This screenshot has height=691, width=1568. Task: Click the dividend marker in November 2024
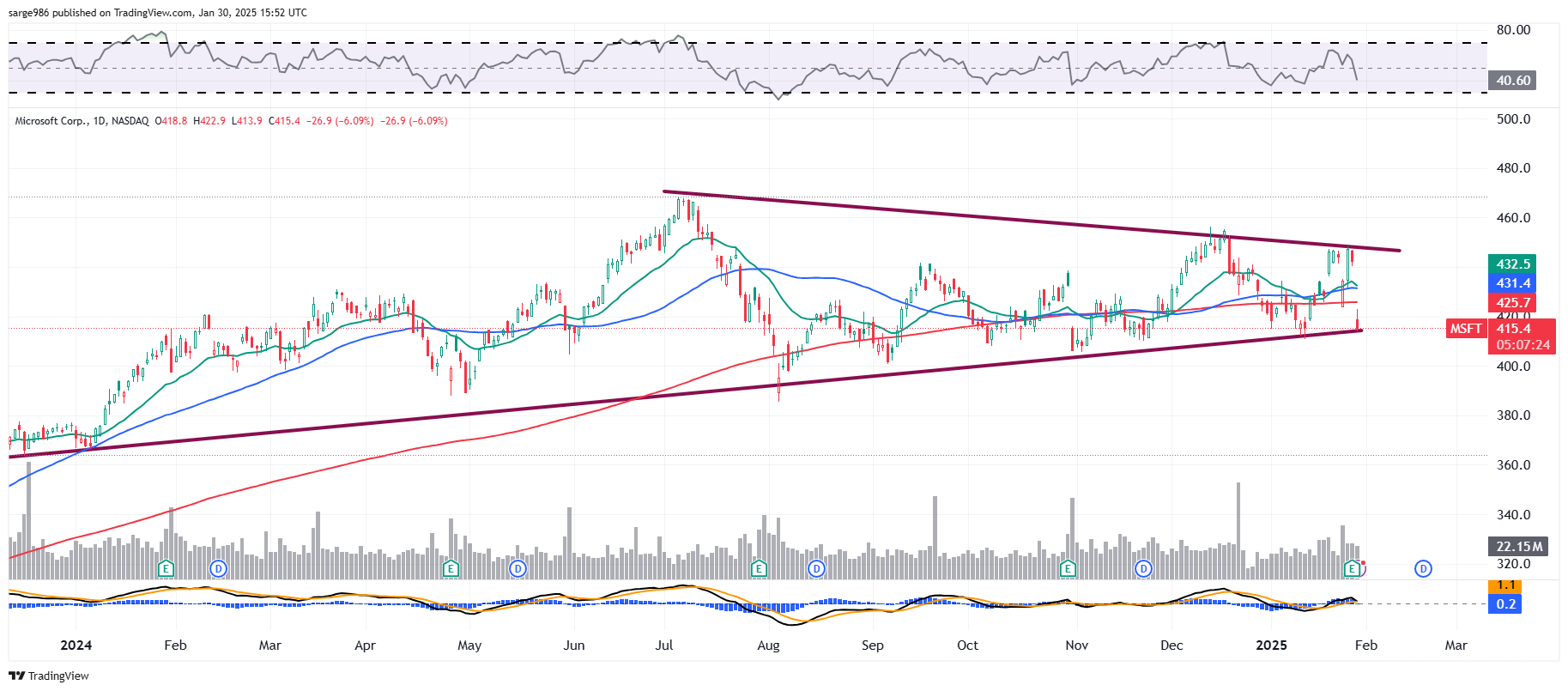(1143, 568)
